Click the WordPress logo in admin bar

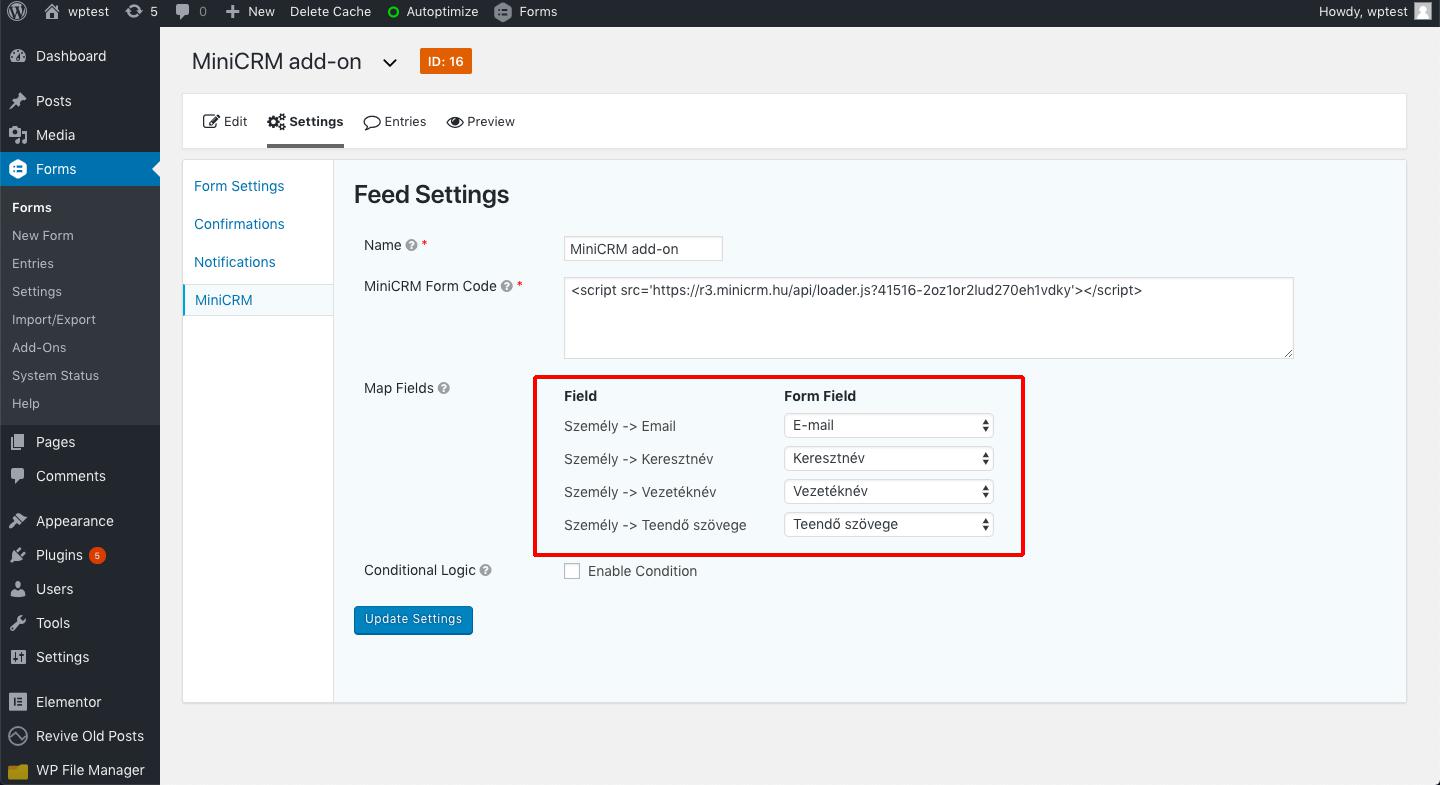16,12
